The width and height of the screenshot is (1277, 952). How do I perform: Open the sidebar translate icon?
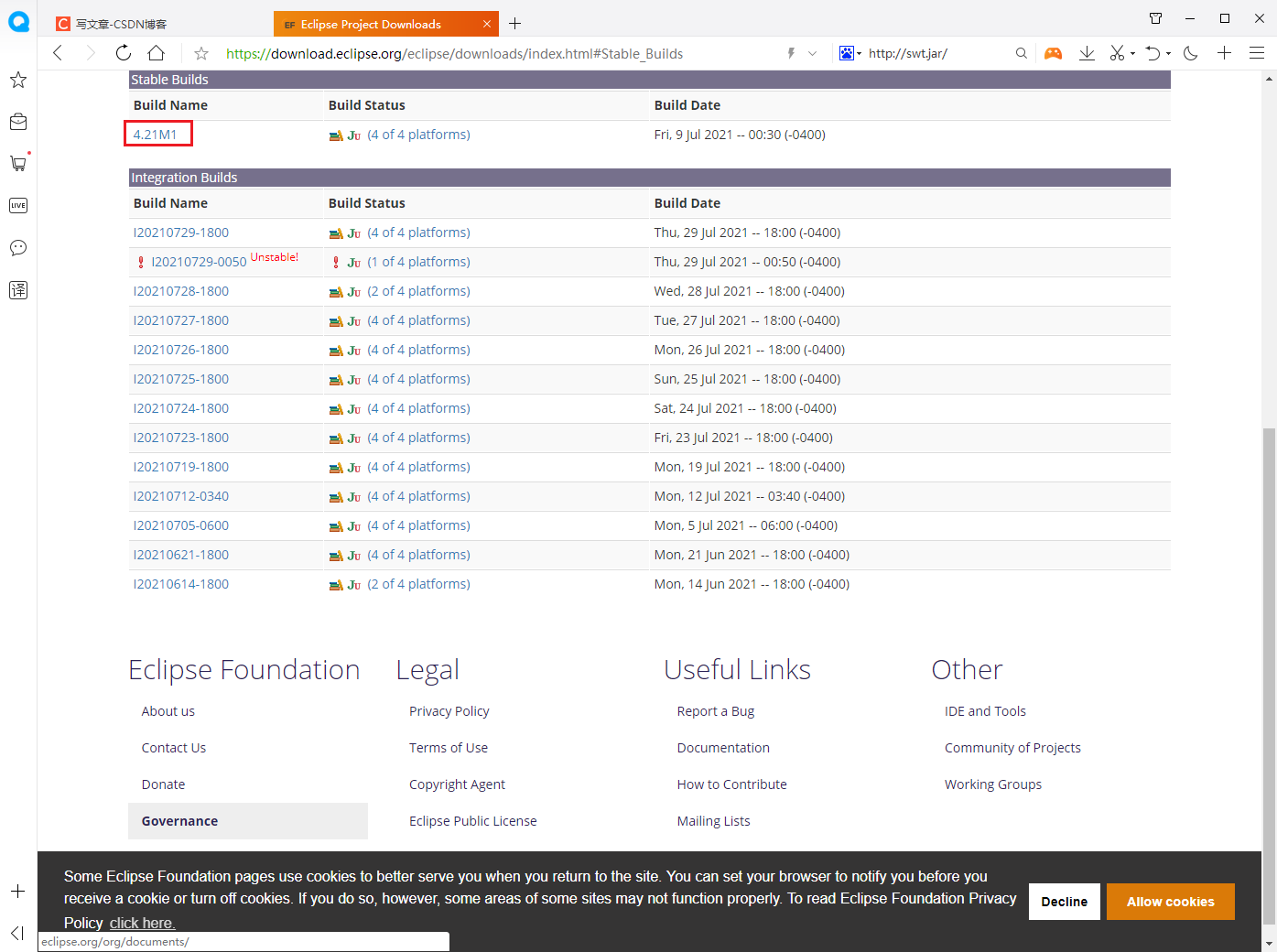tap(18, 290)
